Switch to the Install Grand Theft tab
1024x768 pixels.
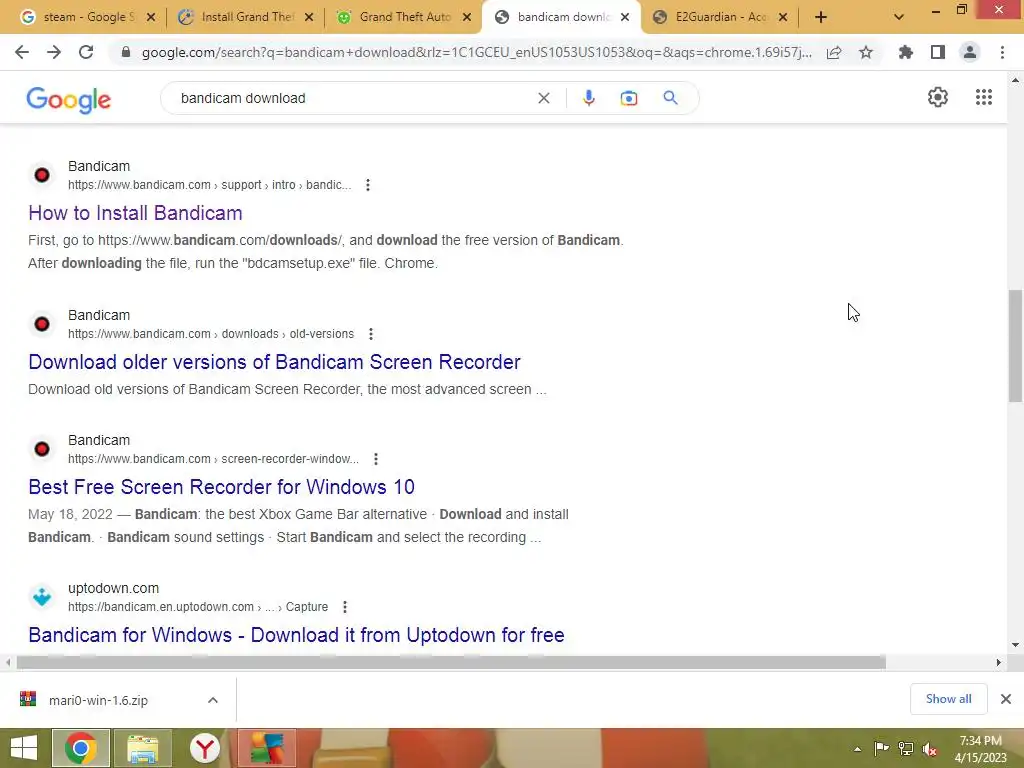238,17
